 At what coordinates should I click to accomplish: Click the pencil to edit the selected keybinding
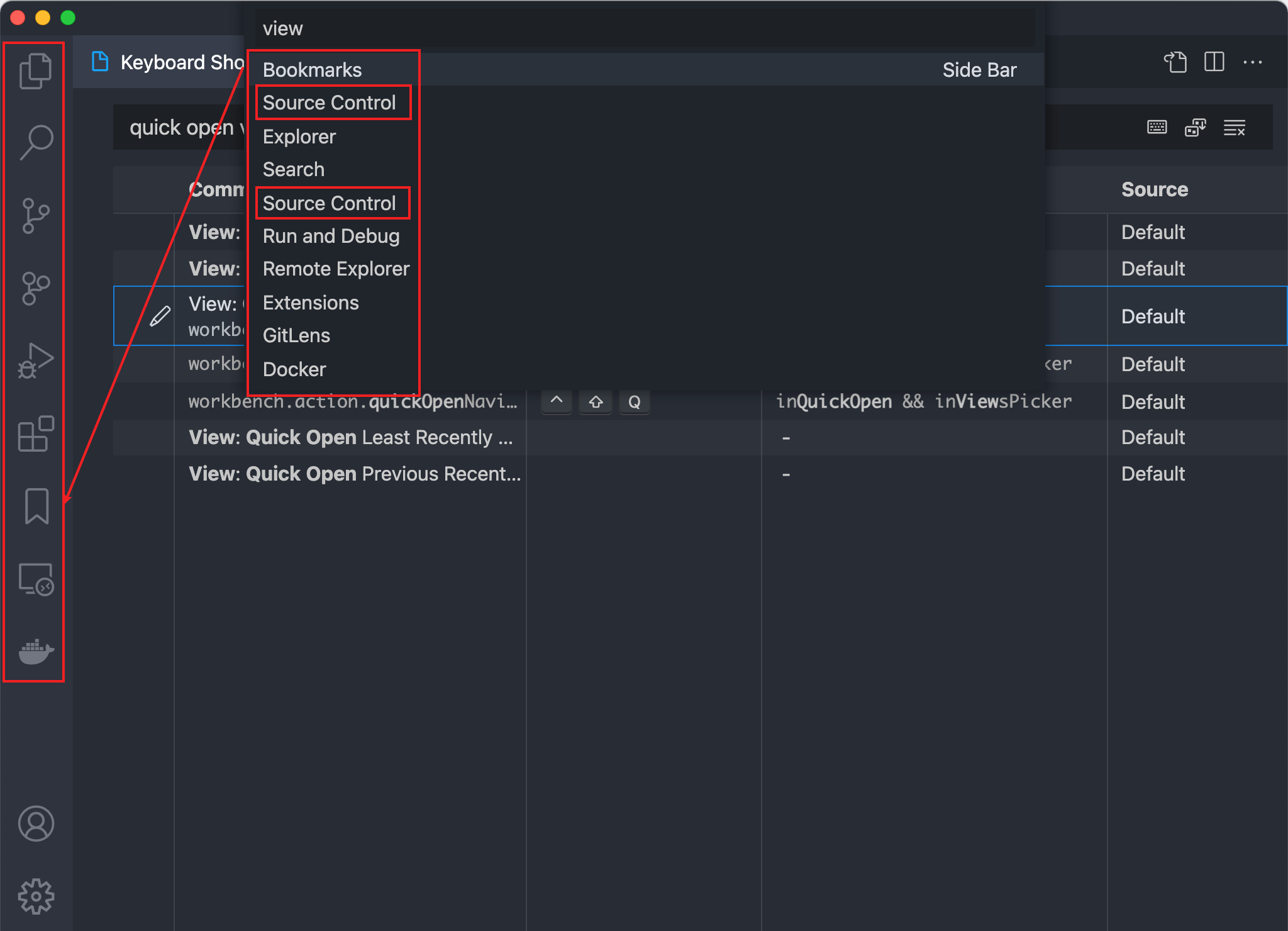(160, 316)
